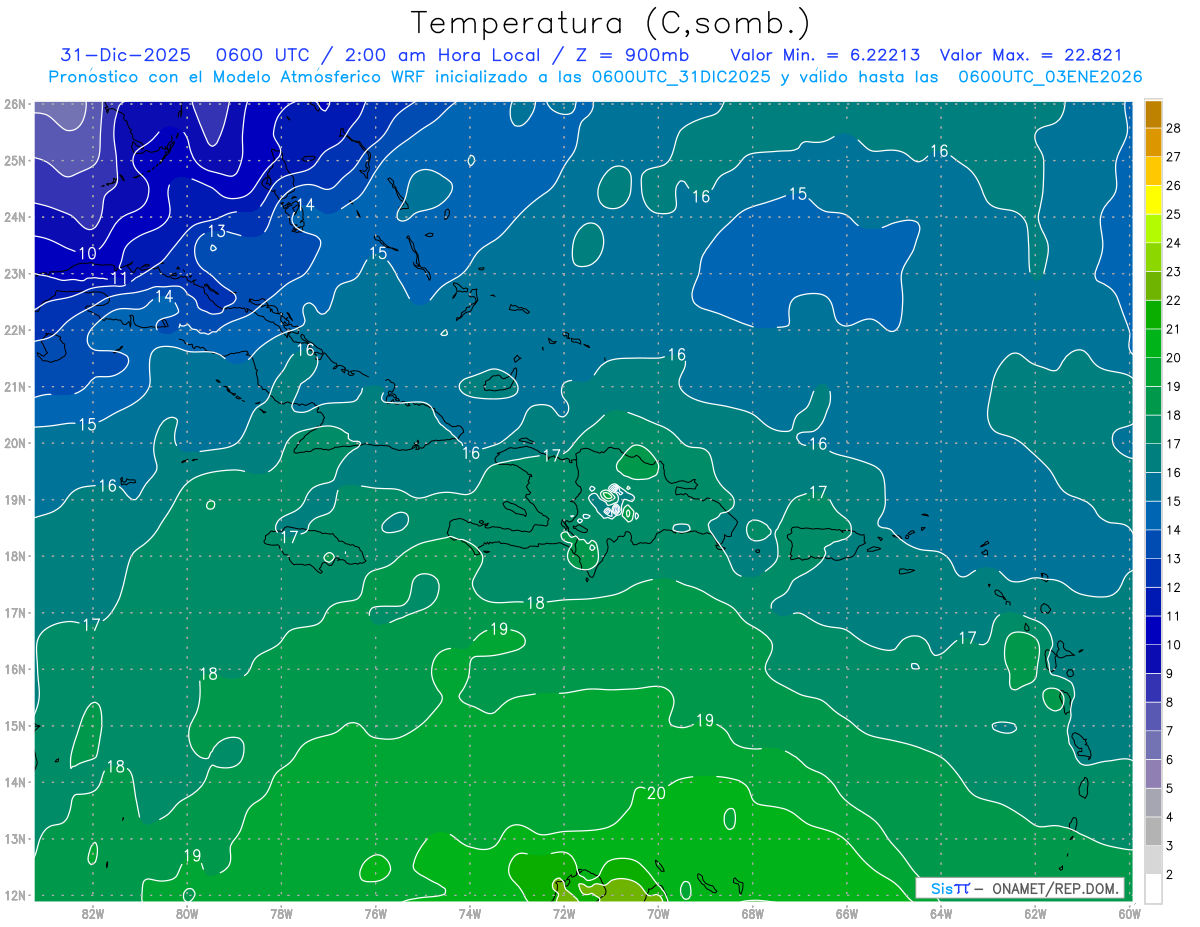Pick the white swatch at the legend bottom
1200x927 pixels.
pyautogui.click(x=1153, y=888)
